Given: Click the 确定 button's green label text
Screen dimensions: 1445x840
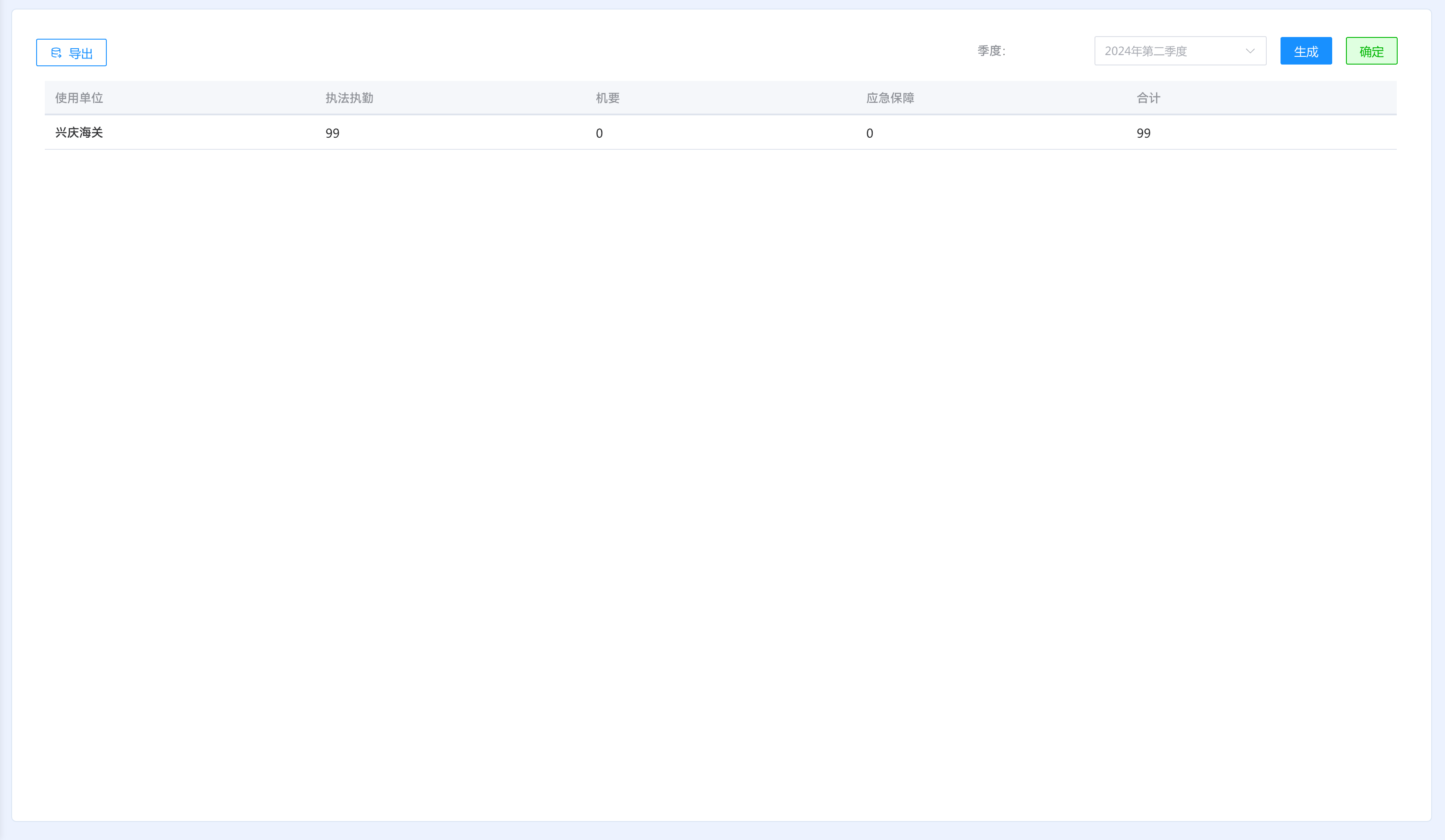Looking at the screenshot, I should tap(1371, 52).
